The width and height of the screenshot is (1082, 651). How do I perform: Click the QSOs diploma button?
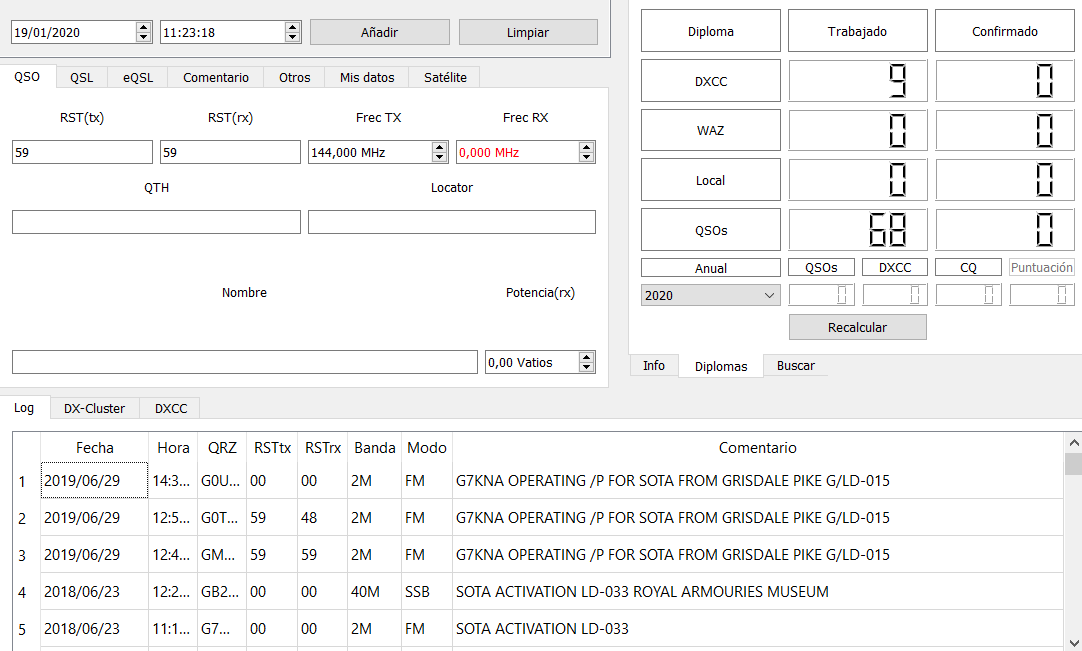coord(711,230)
